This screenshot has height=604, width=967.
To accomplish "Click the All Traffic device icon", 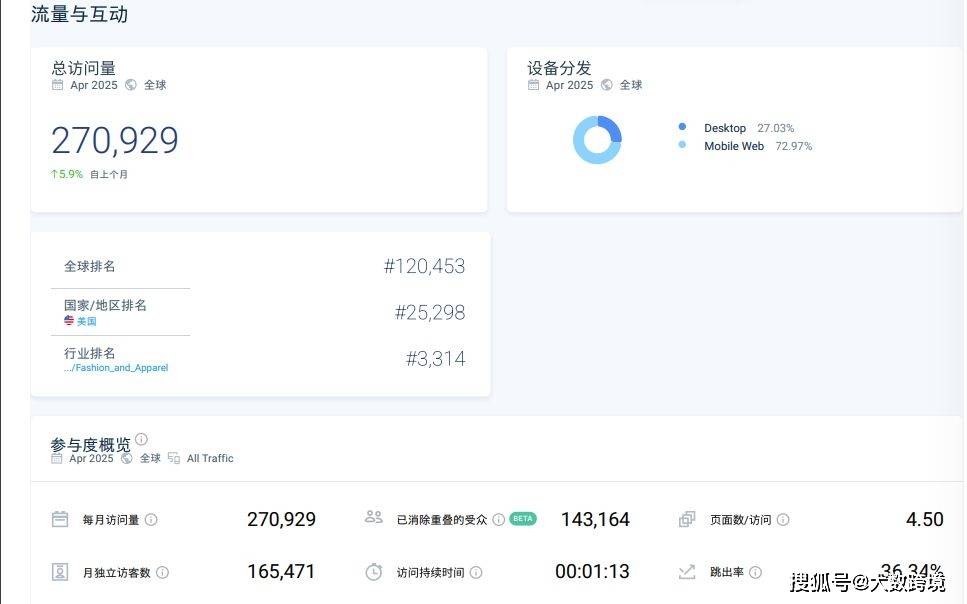I will 174,458.
